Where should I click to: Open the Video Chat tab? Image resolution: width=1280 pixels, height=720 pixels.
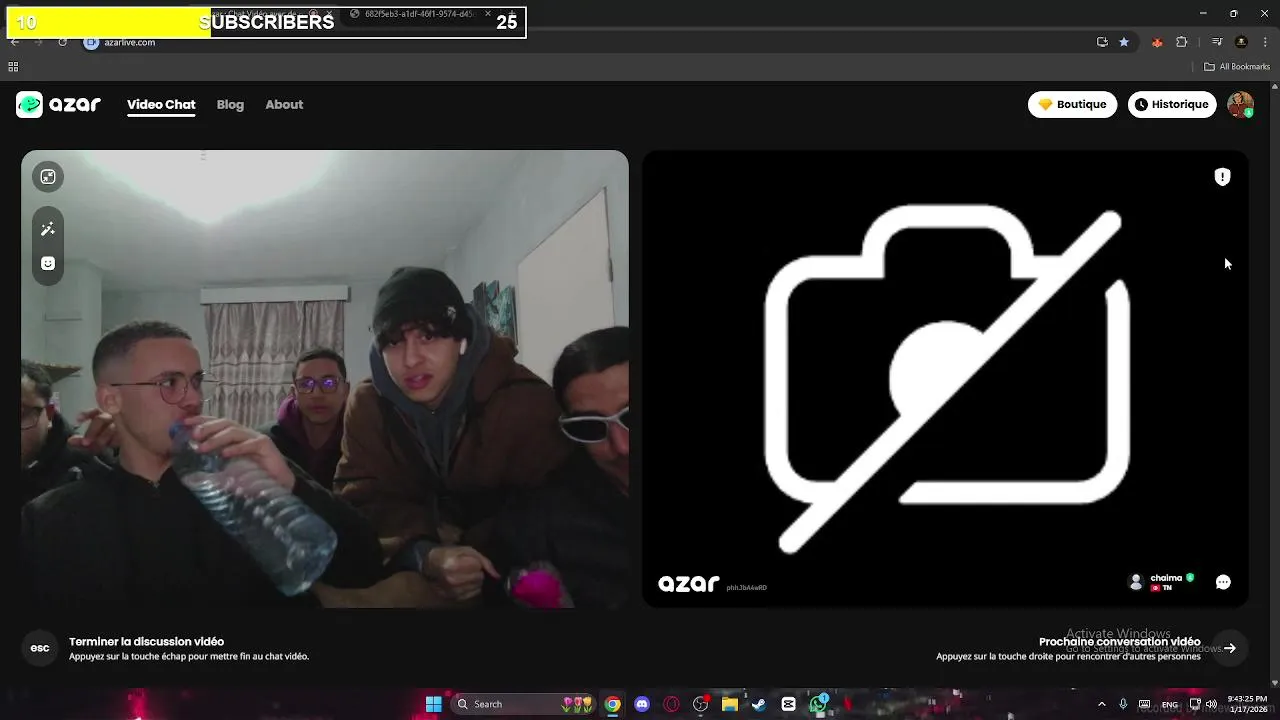point(161,105)
